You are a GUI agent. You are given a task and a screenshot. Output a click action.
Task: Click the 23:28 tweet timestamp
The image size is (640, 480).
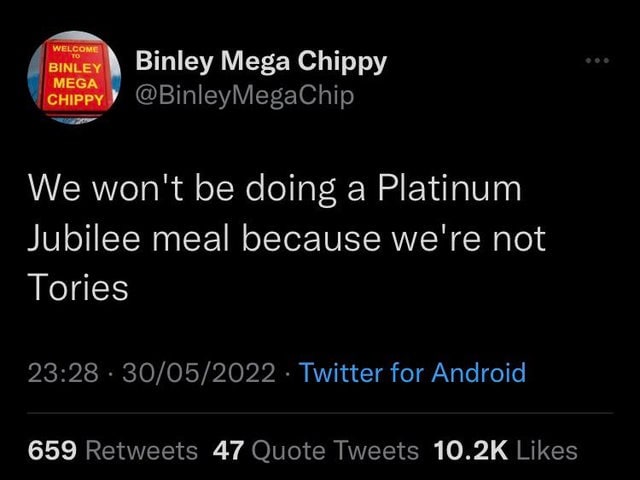click(63, 373)
